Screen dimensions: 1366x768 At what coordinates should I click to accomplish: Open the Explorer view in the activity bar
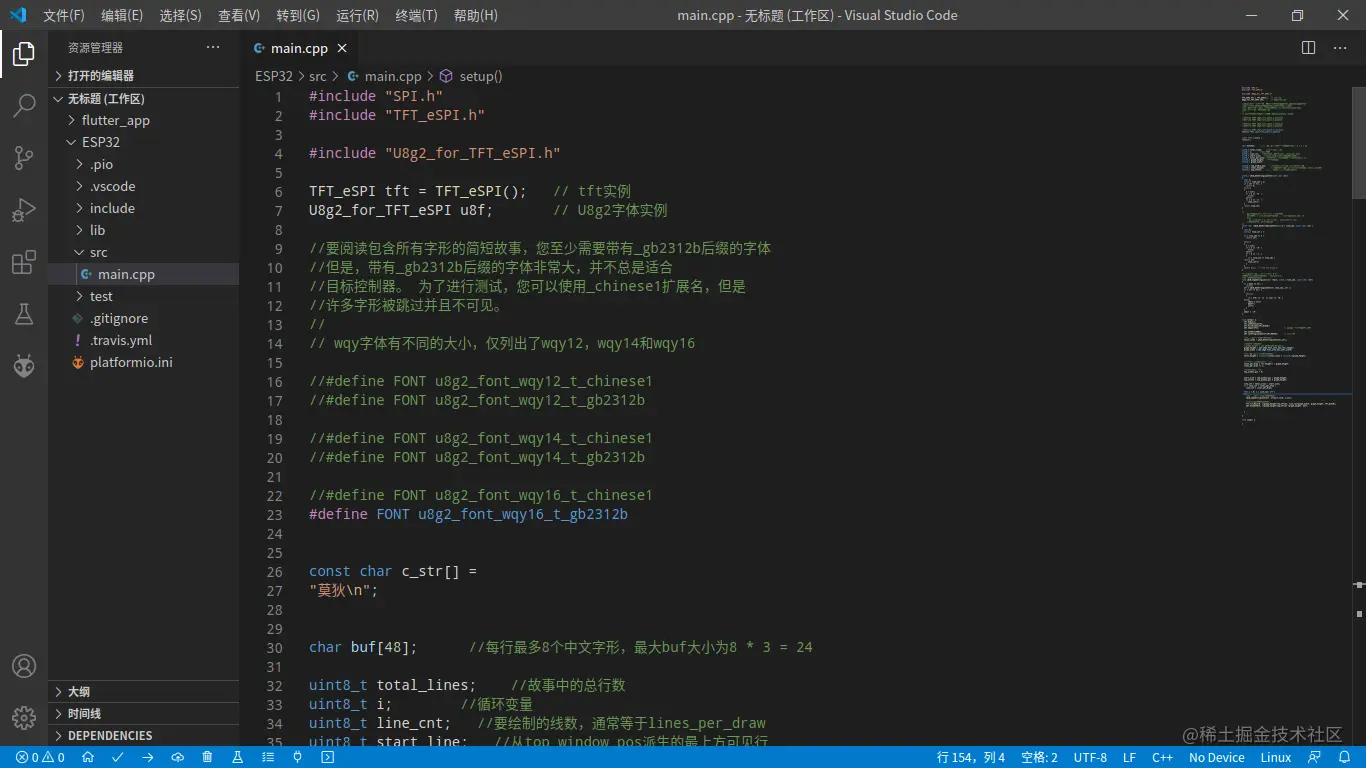(24, 54)
